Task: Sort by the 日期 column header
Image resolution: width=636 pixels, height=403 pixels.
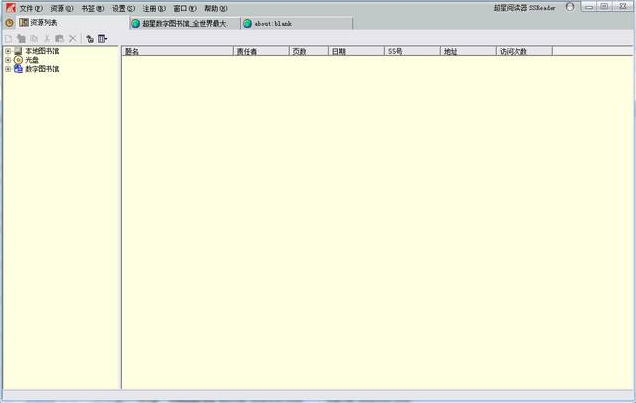Action: [x=356, y=51]
